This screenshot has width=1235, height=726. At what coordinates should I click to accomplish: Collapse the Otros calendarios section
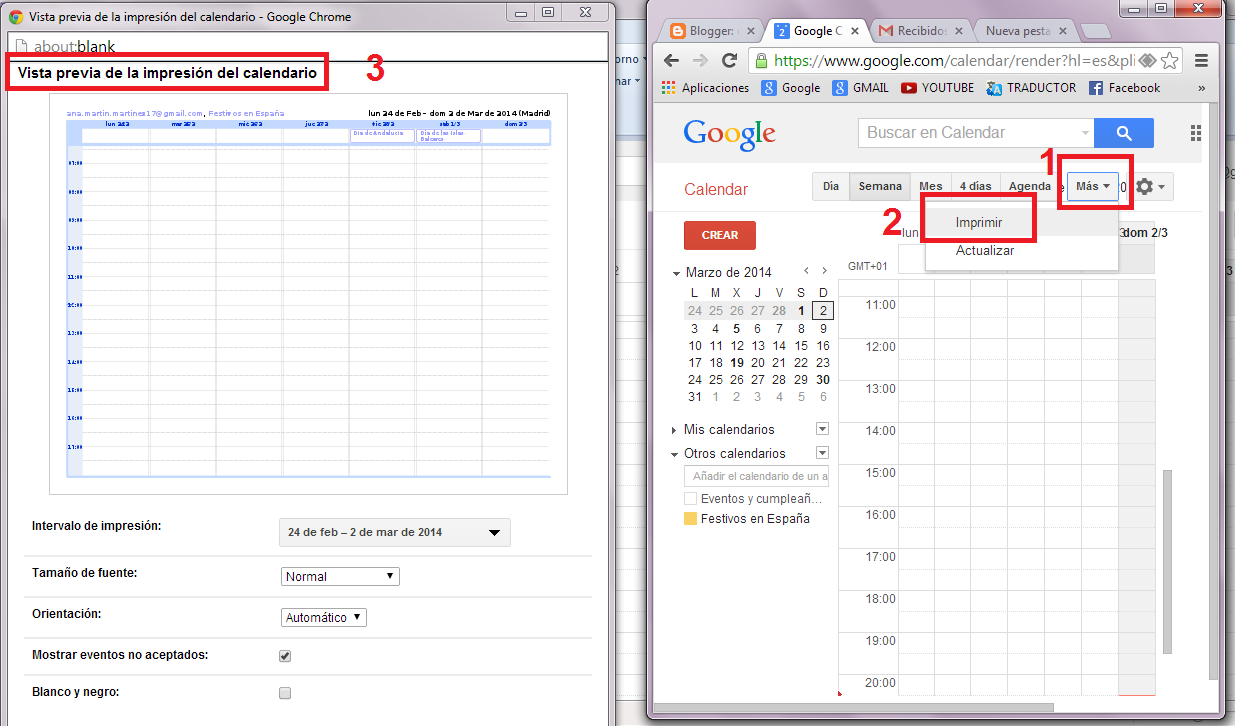(x=676, y=454)
